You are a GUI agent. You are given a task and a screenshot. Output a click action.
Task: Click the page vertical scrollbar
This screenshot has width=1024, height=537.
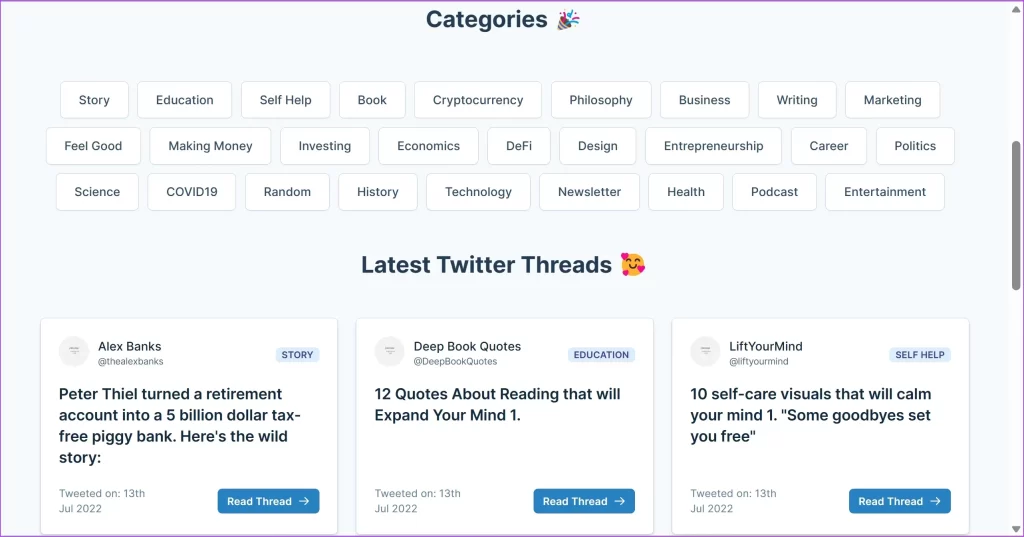tap(1016, 215)
